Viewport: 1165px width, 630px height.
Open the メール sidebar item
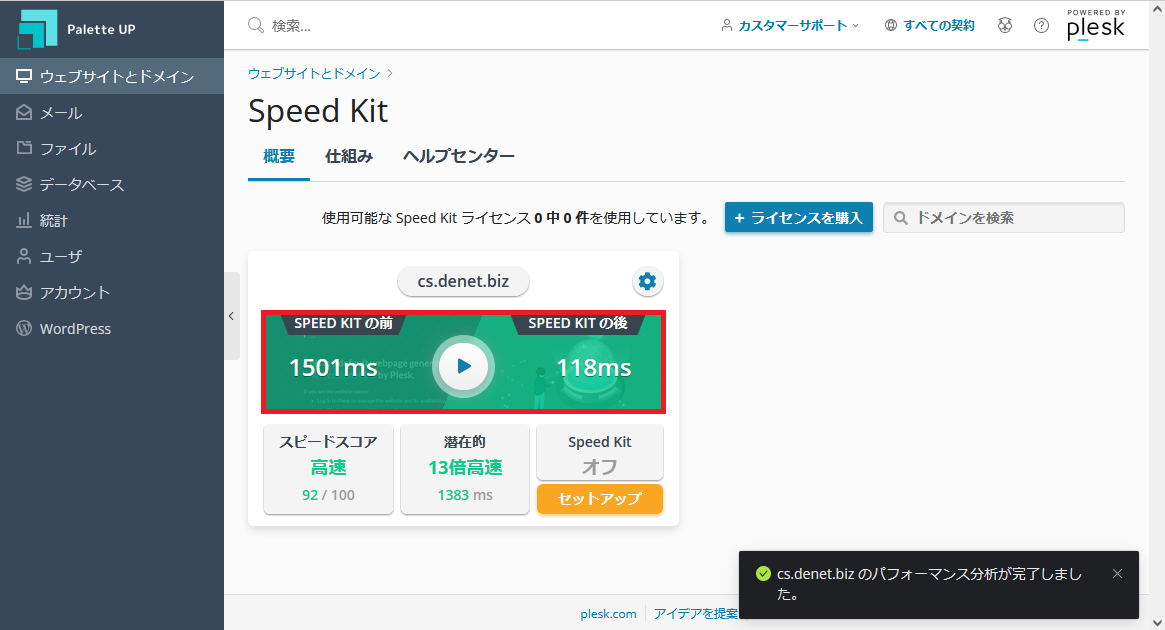[111, 113]
